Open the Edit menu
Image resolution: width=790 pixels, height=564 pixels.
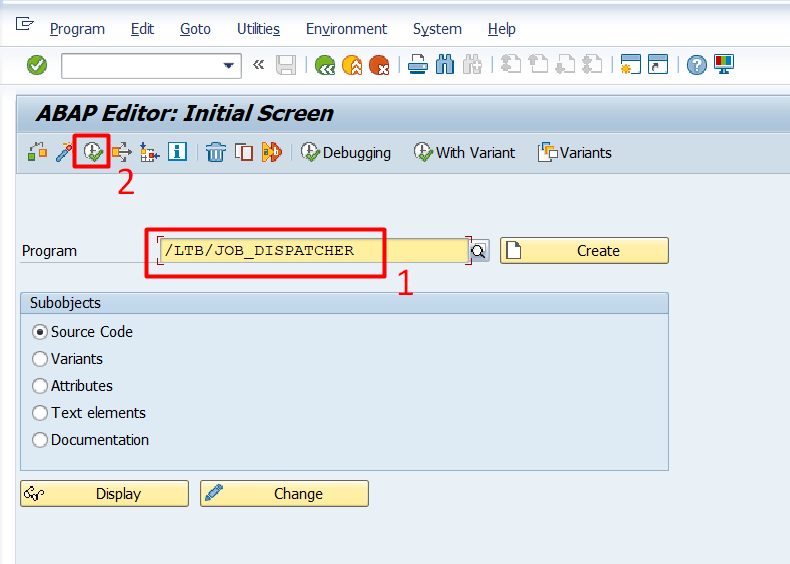[x=142, y=29]
